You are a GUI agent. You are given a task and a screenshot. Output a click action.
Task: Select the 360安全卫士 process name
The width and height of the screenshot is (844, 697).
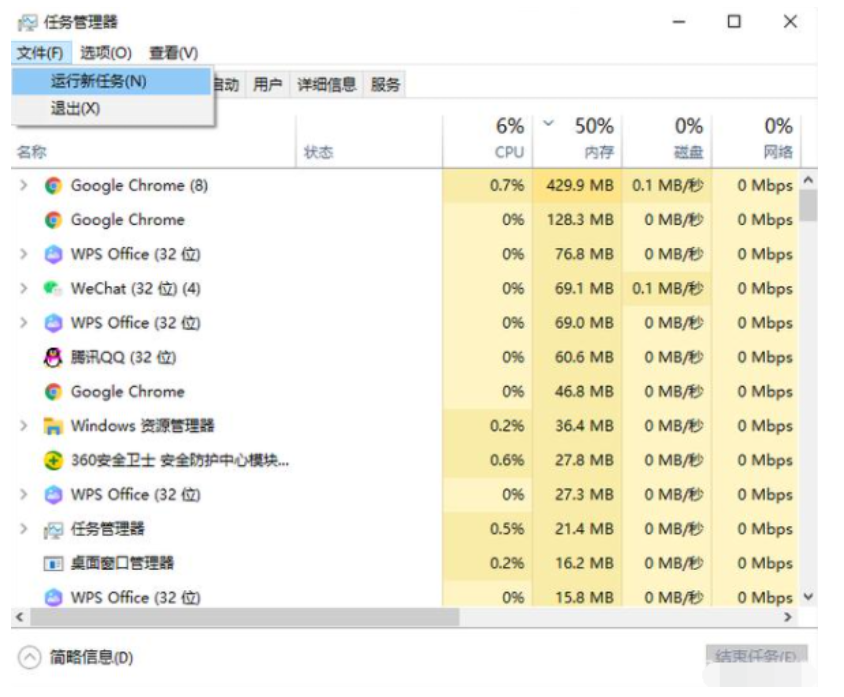click(180, 461)
